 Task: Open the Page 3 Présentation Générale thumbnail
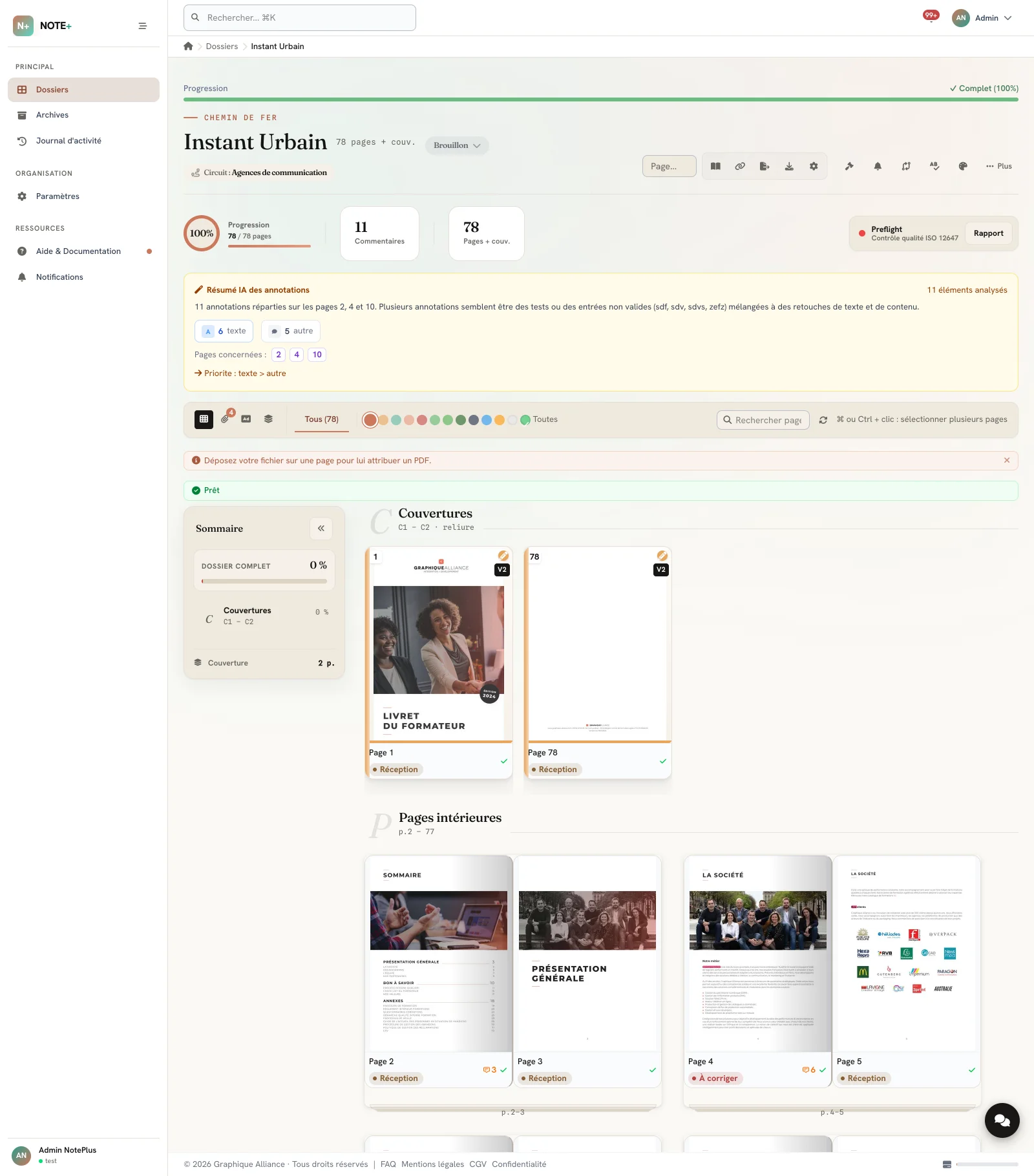587,954
